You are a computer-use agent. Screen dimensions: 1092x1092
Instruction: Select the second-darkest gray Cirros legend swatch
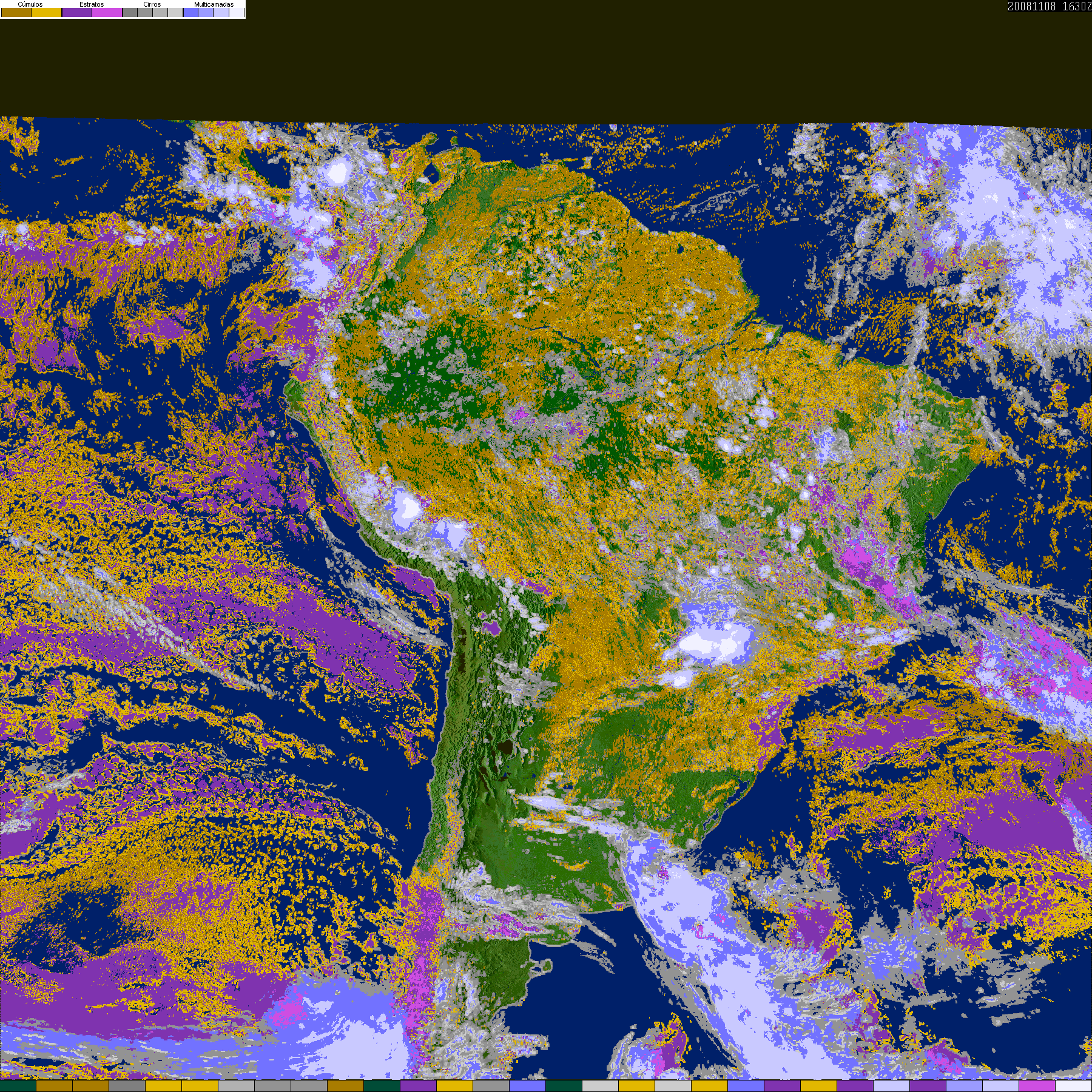point(145,12)
